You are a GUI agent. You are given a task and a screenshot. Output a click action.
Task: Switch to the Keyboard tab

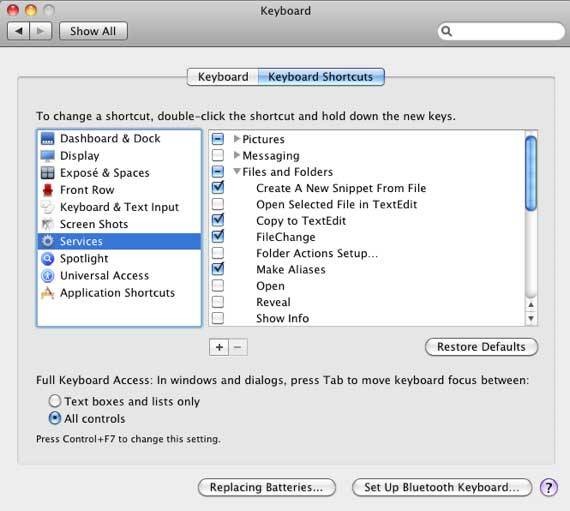pyautogui.click(x=223, y=77)
